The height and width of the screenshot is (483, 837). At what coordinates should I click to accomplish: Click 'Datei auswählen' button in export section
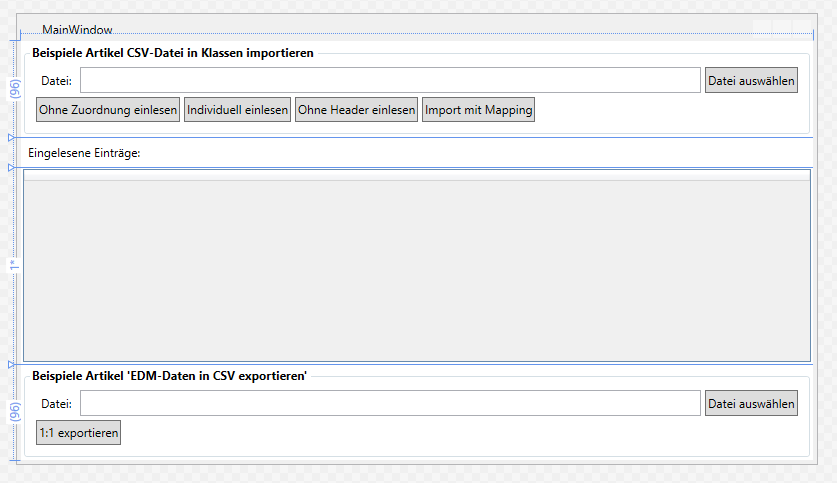[x=751, y=404]
